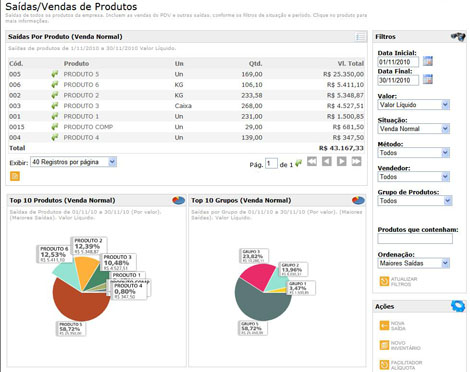Click NOVO INVENTÁRIO action link
Screen dimensions: 470x372
coord(405,345)
